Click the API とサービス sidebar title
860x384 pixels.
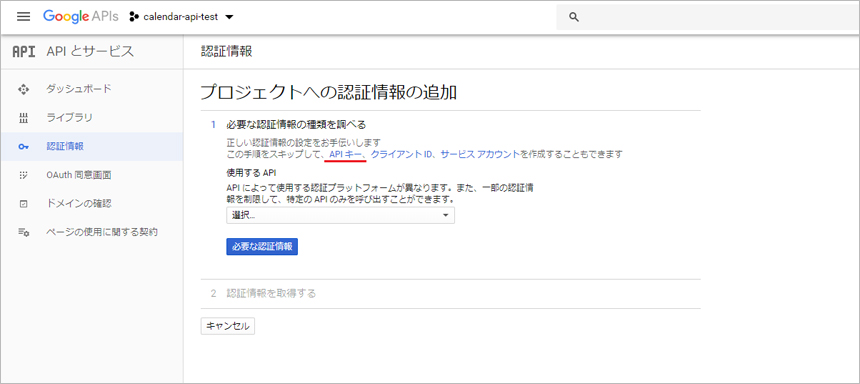tap(90, 52)
